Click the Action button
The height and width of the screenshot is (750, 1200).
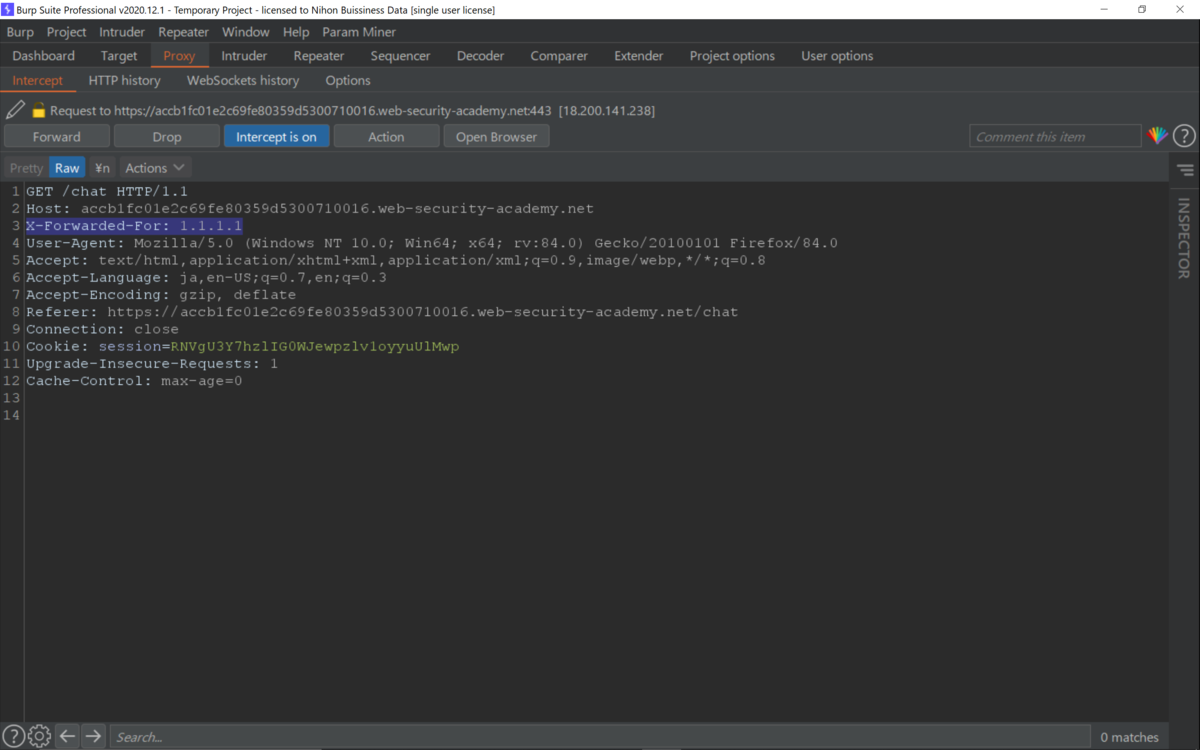386,136
